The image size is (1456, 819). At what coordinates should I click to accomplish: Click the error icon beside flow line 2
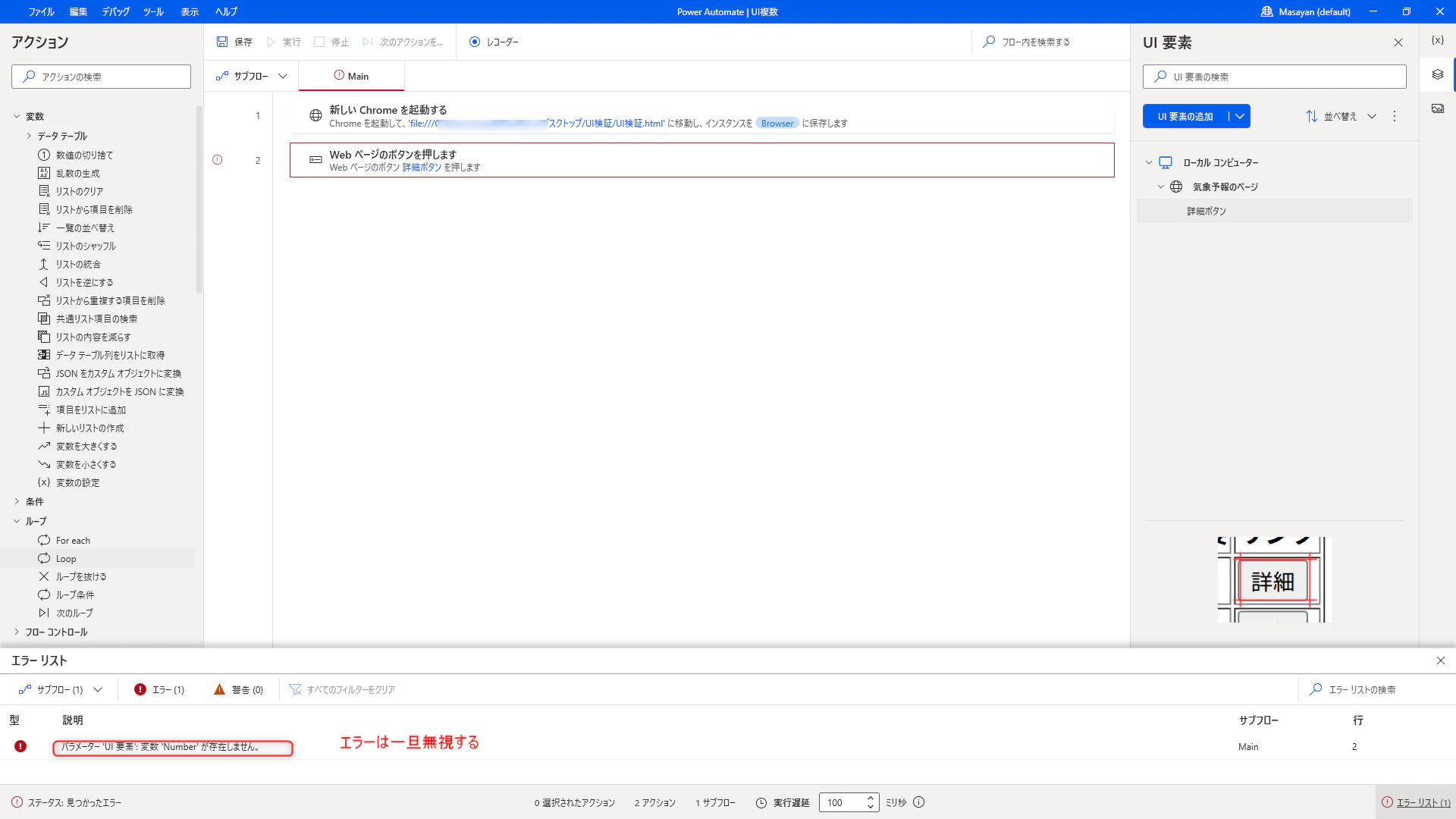(218, 160)
